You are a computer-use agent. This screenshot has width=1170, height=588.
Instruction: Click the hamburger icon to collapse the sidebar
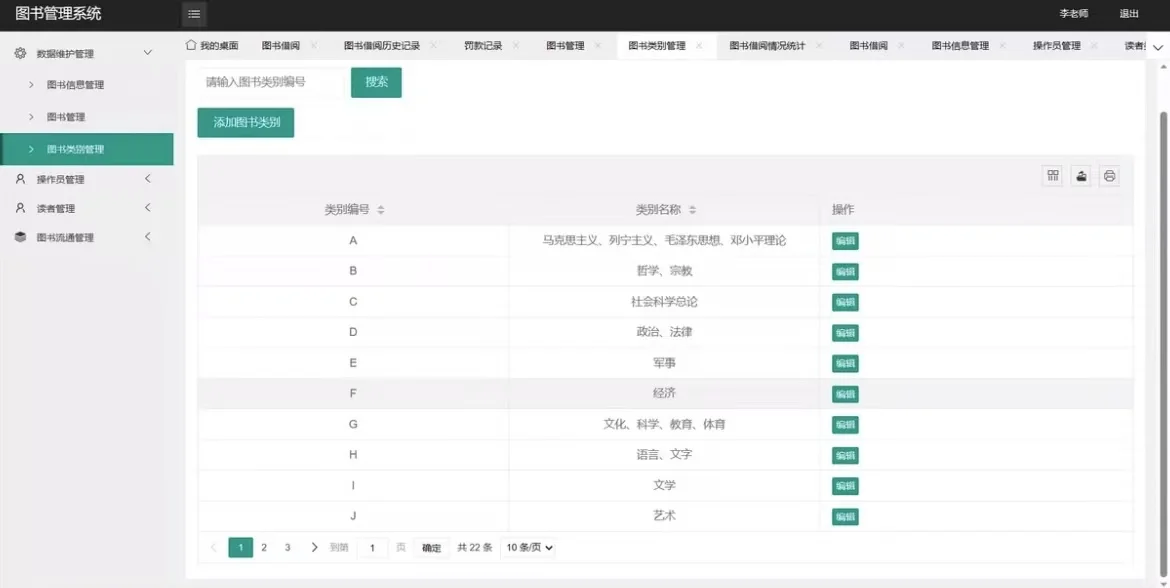pos(193,14)
